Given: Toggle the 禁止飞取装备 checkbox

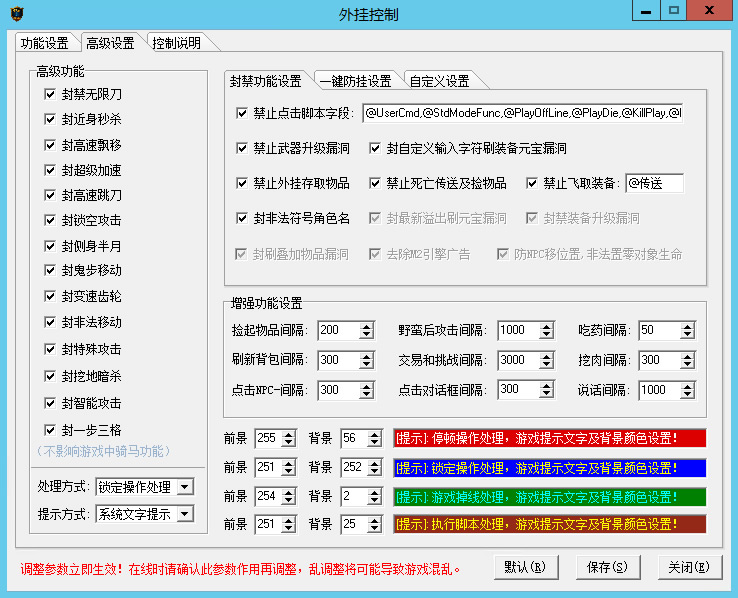Looking at the screenshot, I should (x=532, y=183).
